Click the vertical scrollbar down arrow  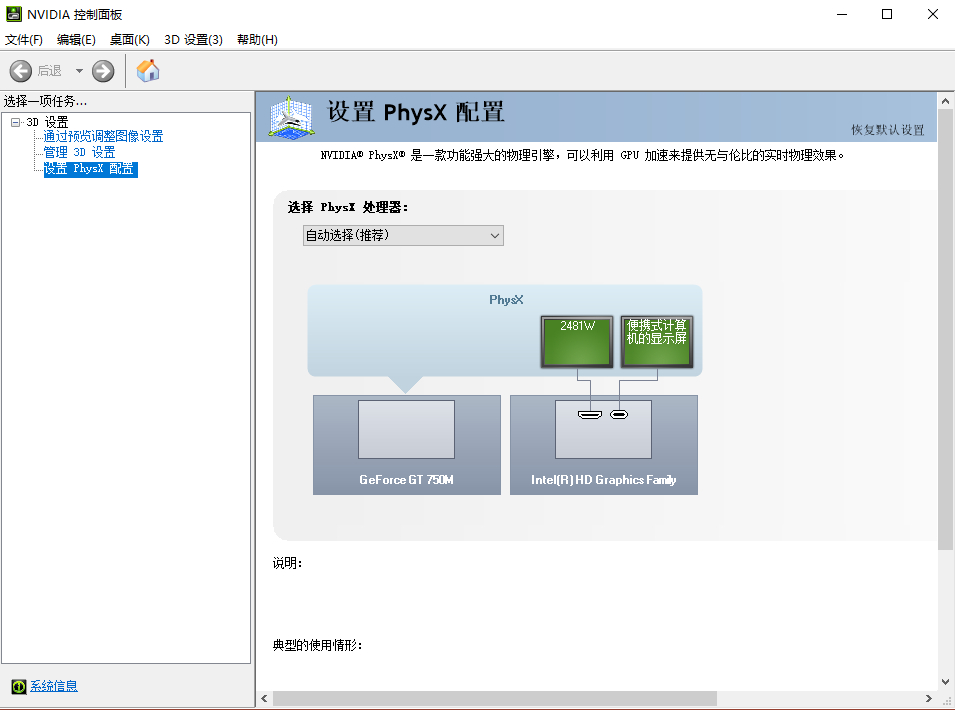click(x=945, y=682)
